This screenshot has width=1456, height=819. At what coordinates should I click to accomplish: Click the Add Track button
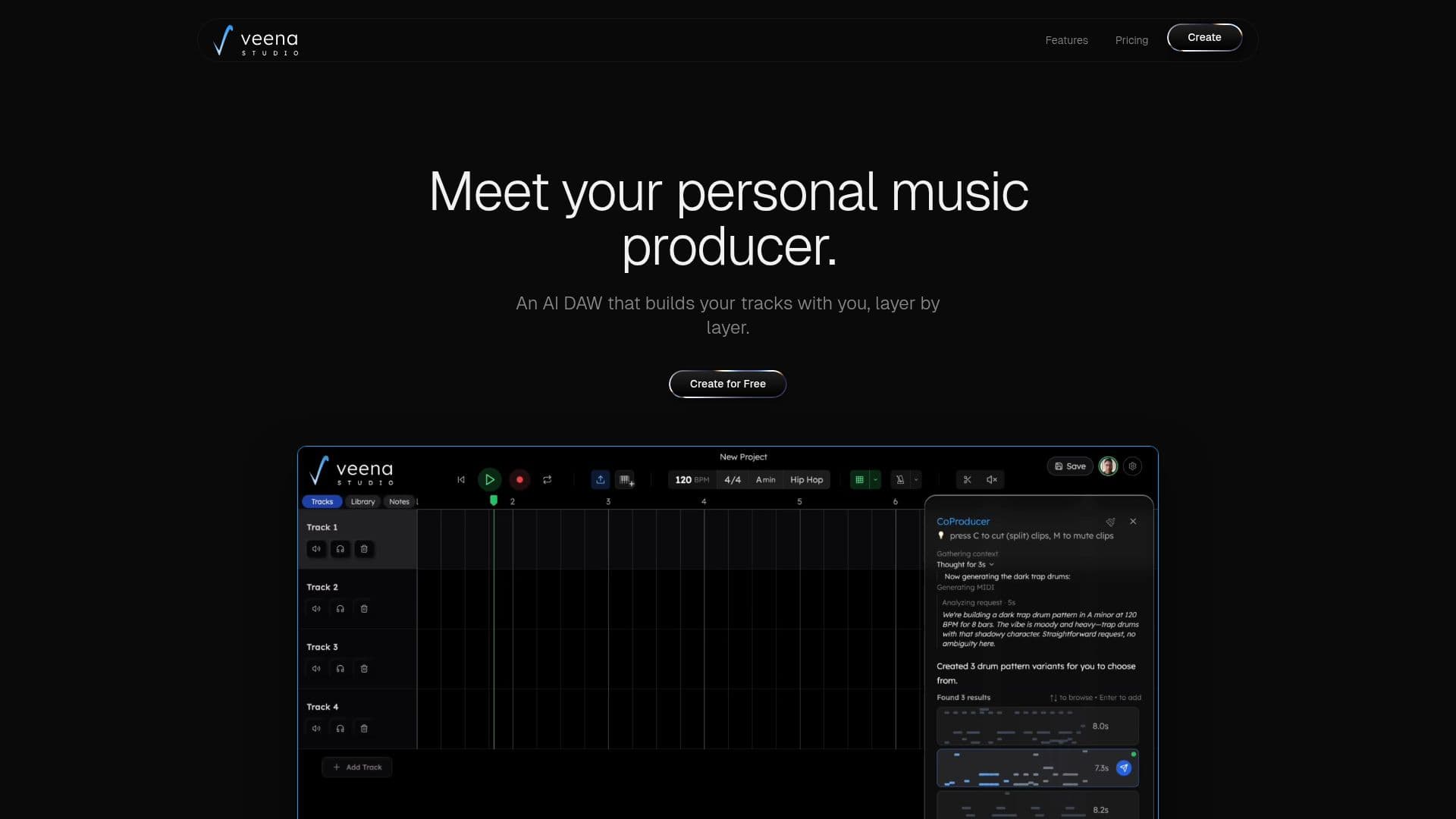(x=357, y=767)
